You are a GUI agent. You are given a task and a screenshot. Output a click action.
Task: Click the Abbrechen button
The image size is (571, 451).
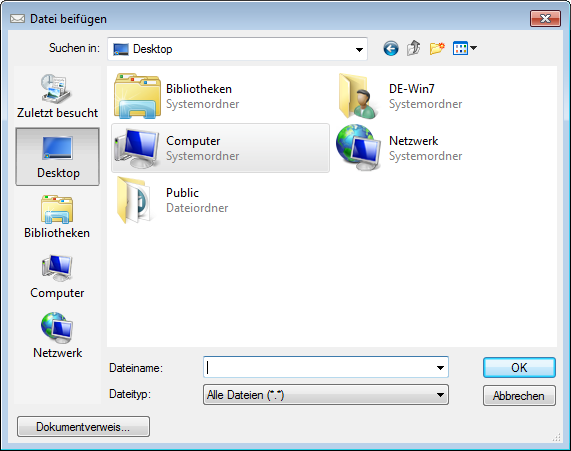[x=519, y=396]
